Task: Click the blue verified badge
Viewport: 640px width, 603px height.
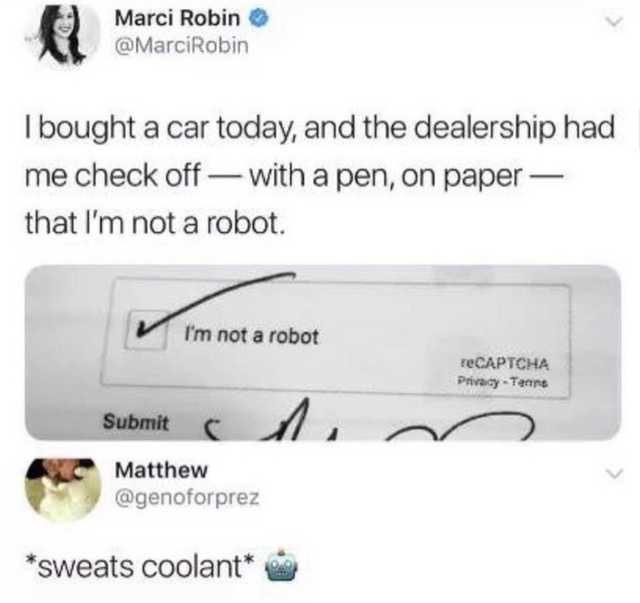Action: pyautogui.click(x=259, y=18)
